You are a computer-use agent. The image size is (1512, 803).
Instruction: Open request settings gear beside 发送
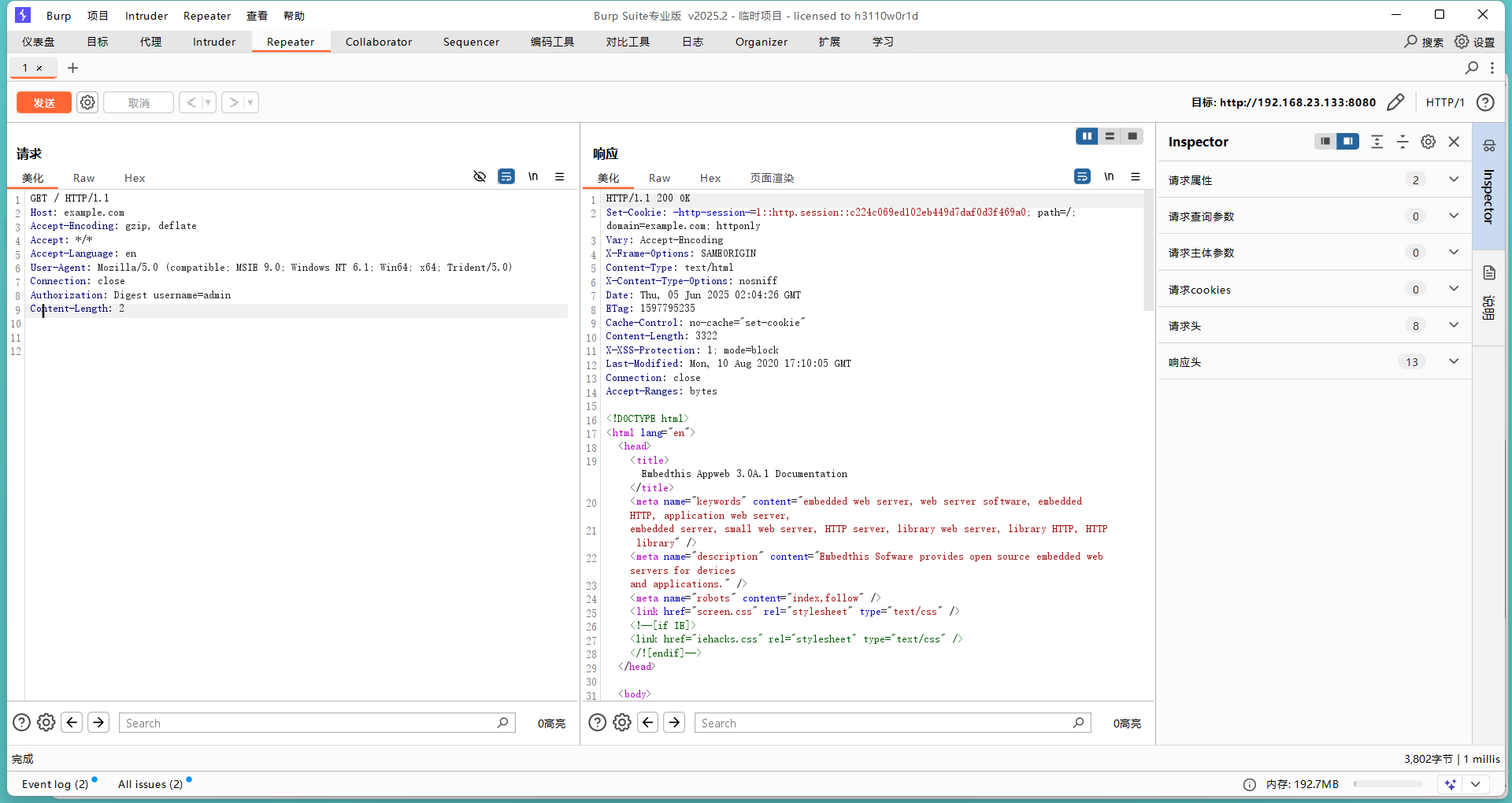coord(87,102)
